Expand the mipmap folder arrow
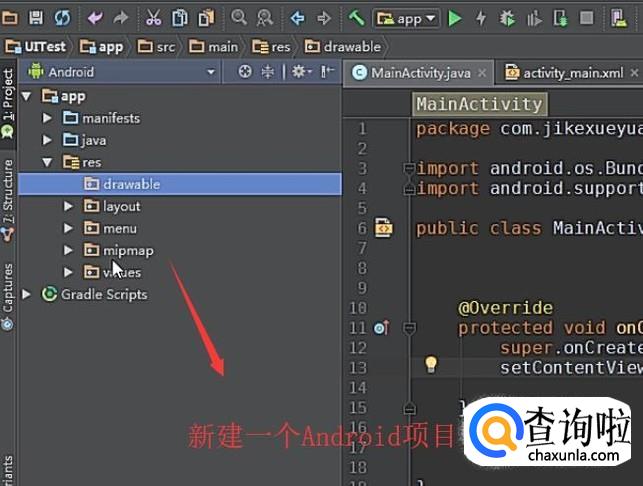Viewport: 643px width, 486px height. pos(68,250)
